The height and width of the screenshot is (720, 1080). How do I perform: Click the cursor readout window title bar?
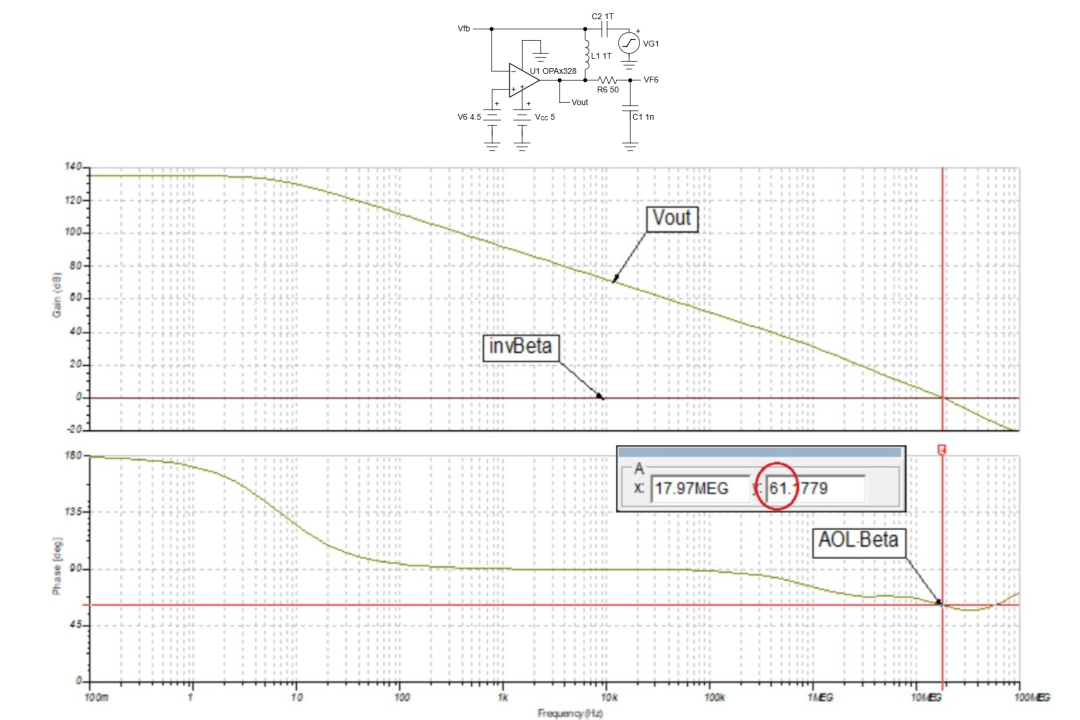760,452
